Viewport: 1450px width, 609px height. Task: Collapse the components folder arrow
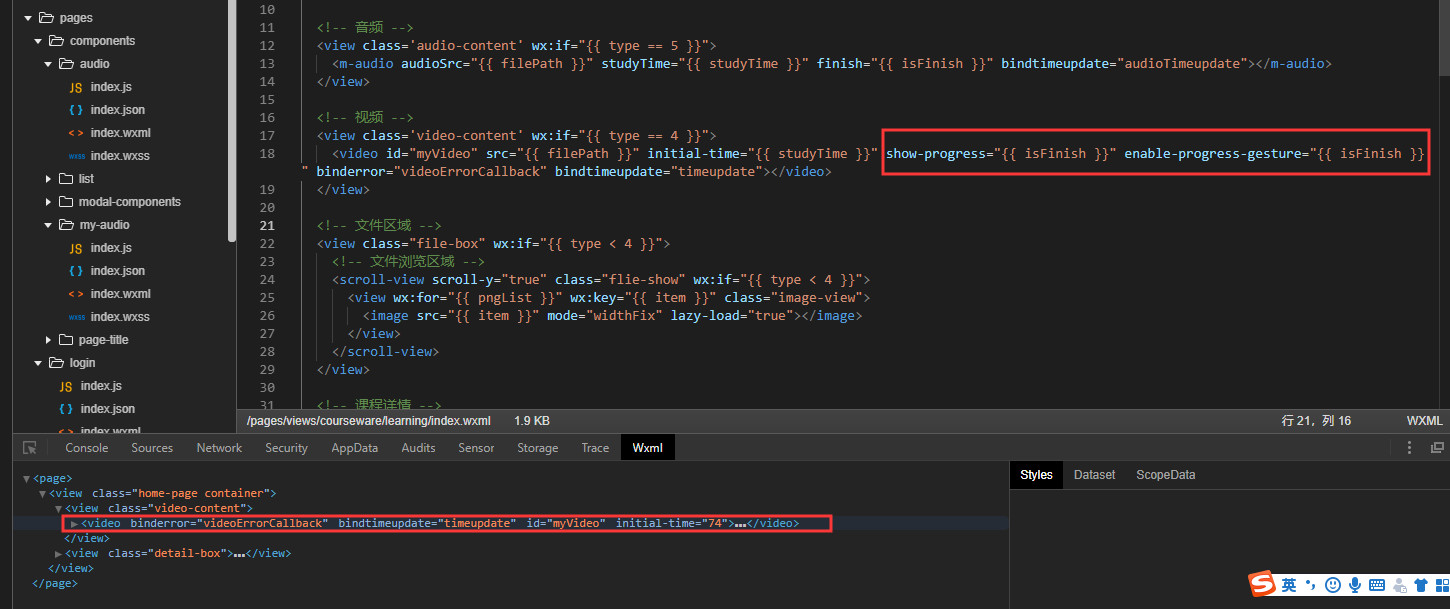pos(38,41)
